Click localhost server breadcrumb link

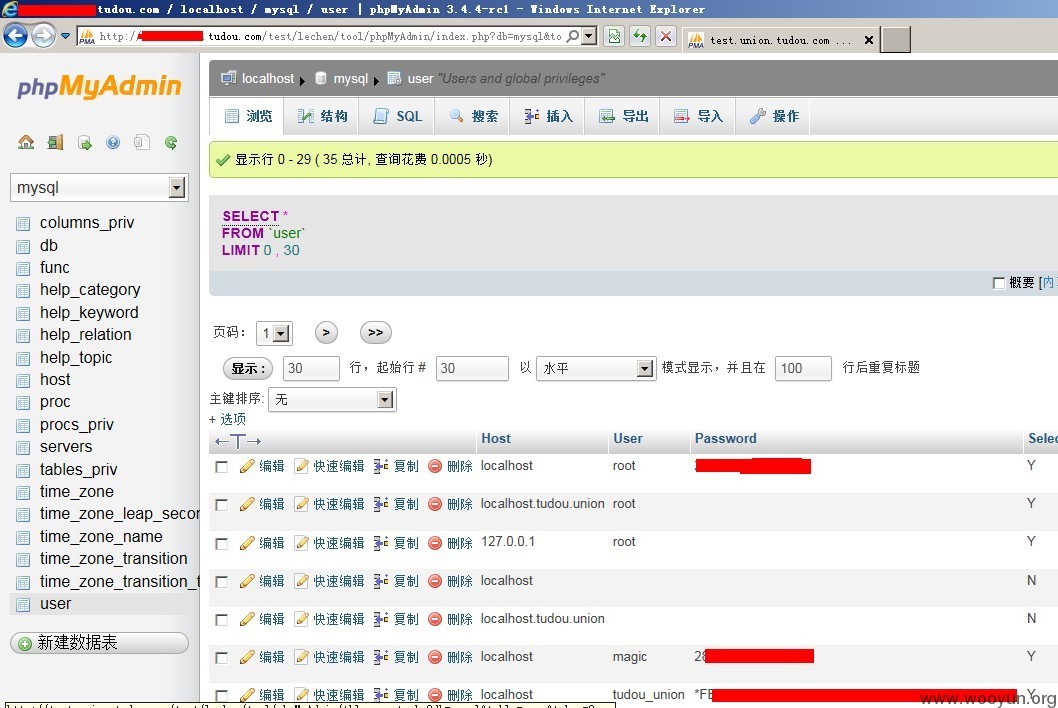pyautogui.click(x=267, y=78)
